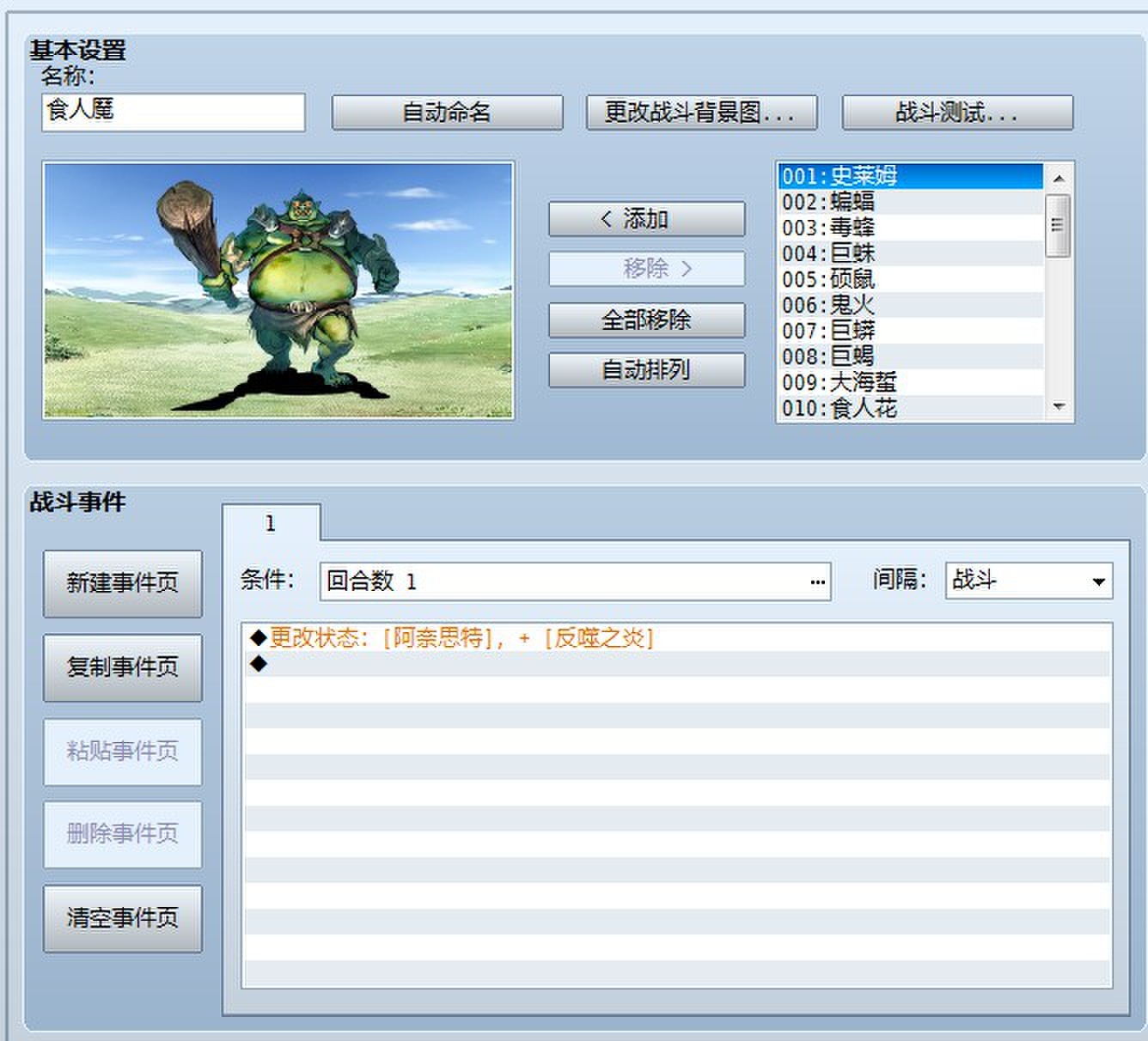The width and height of the screenshot is (1148, 1041).
Task: Click 清空事件页 button
Action: point(123,918)
